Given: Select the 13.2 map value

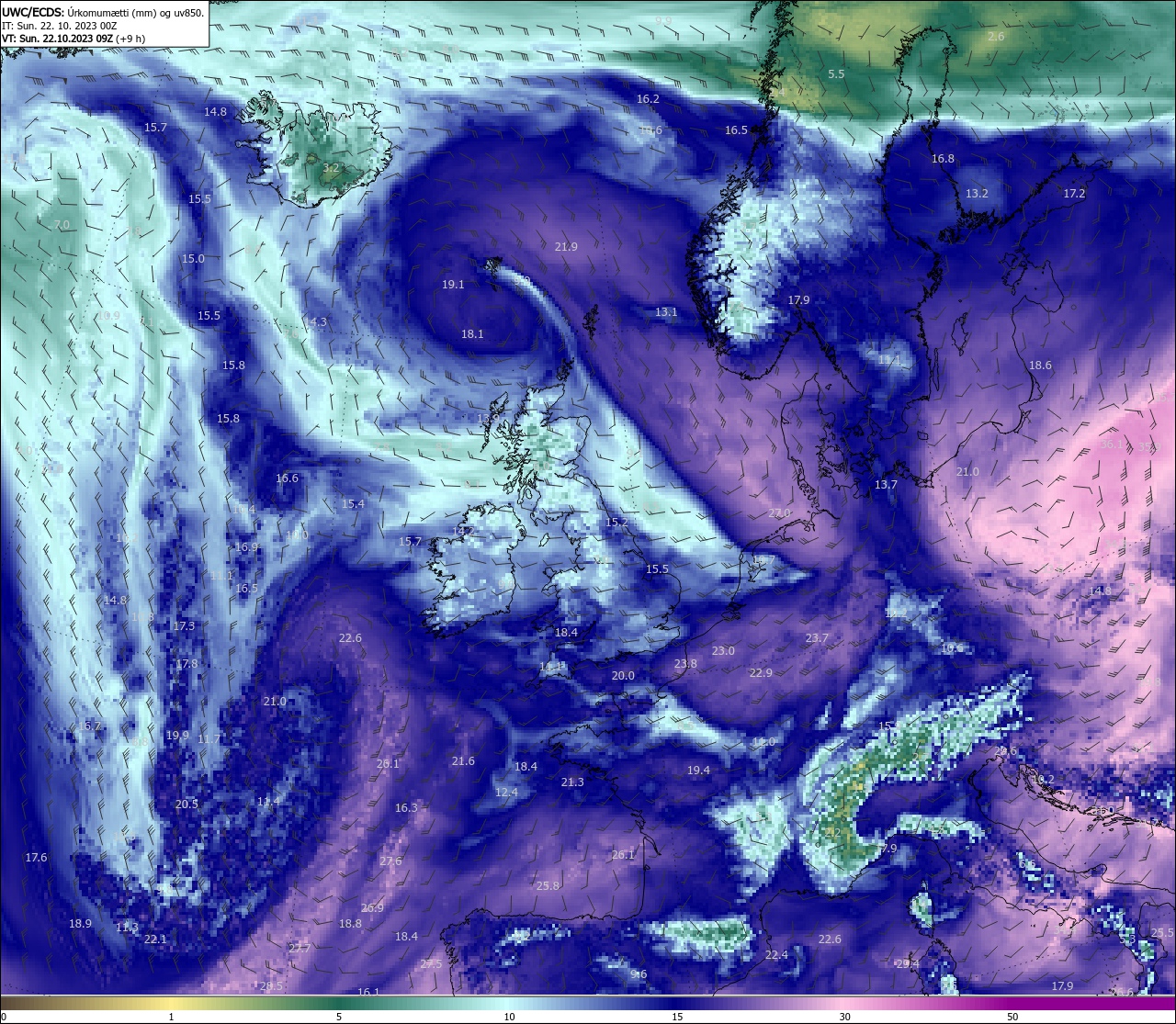Looking at the screenshot, I should (977, 194).
